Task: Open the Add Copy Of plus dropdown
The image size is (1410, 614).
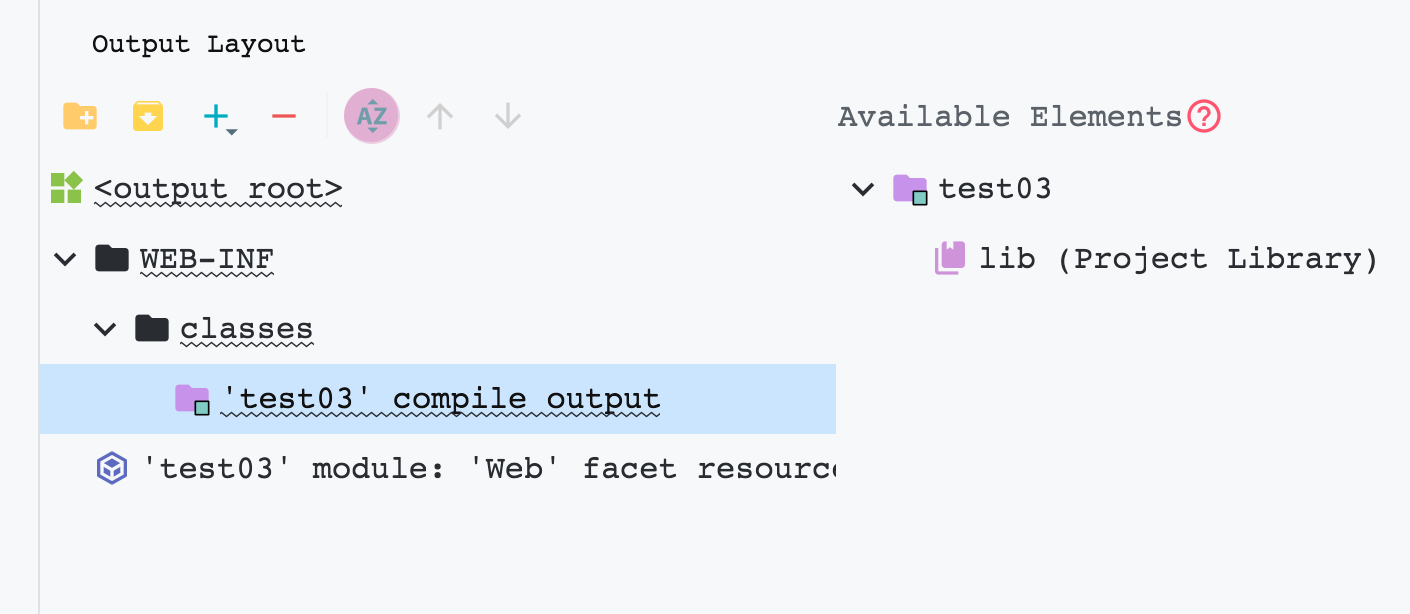Action: click(x=219, y=118)
